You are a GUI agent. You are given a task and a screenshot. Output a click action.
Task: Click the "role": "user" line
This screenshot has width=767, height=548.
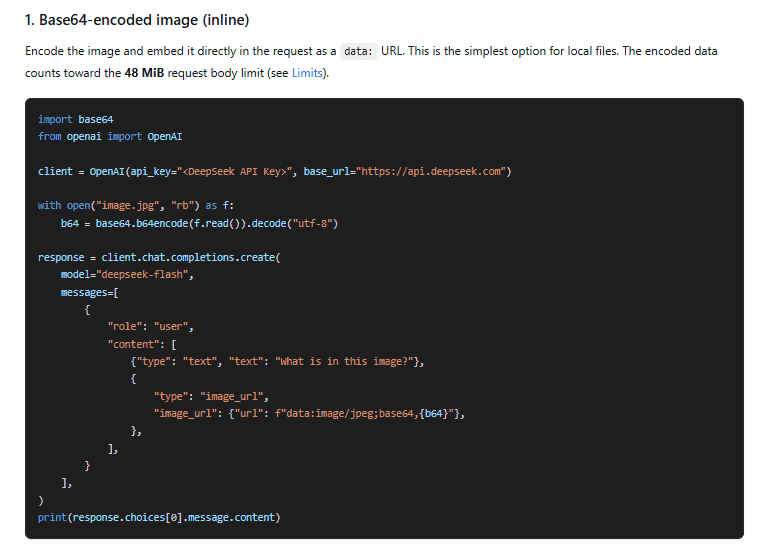click(151, 326)
